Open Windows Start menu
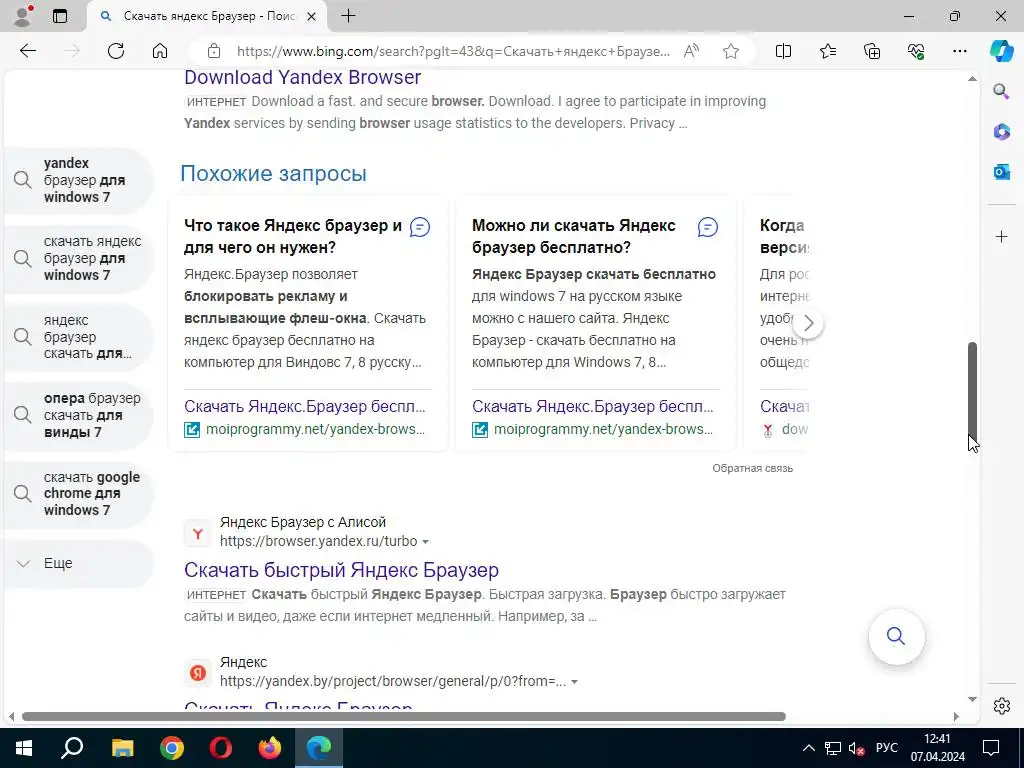1024x768 pixels. (x=24, y=748)
